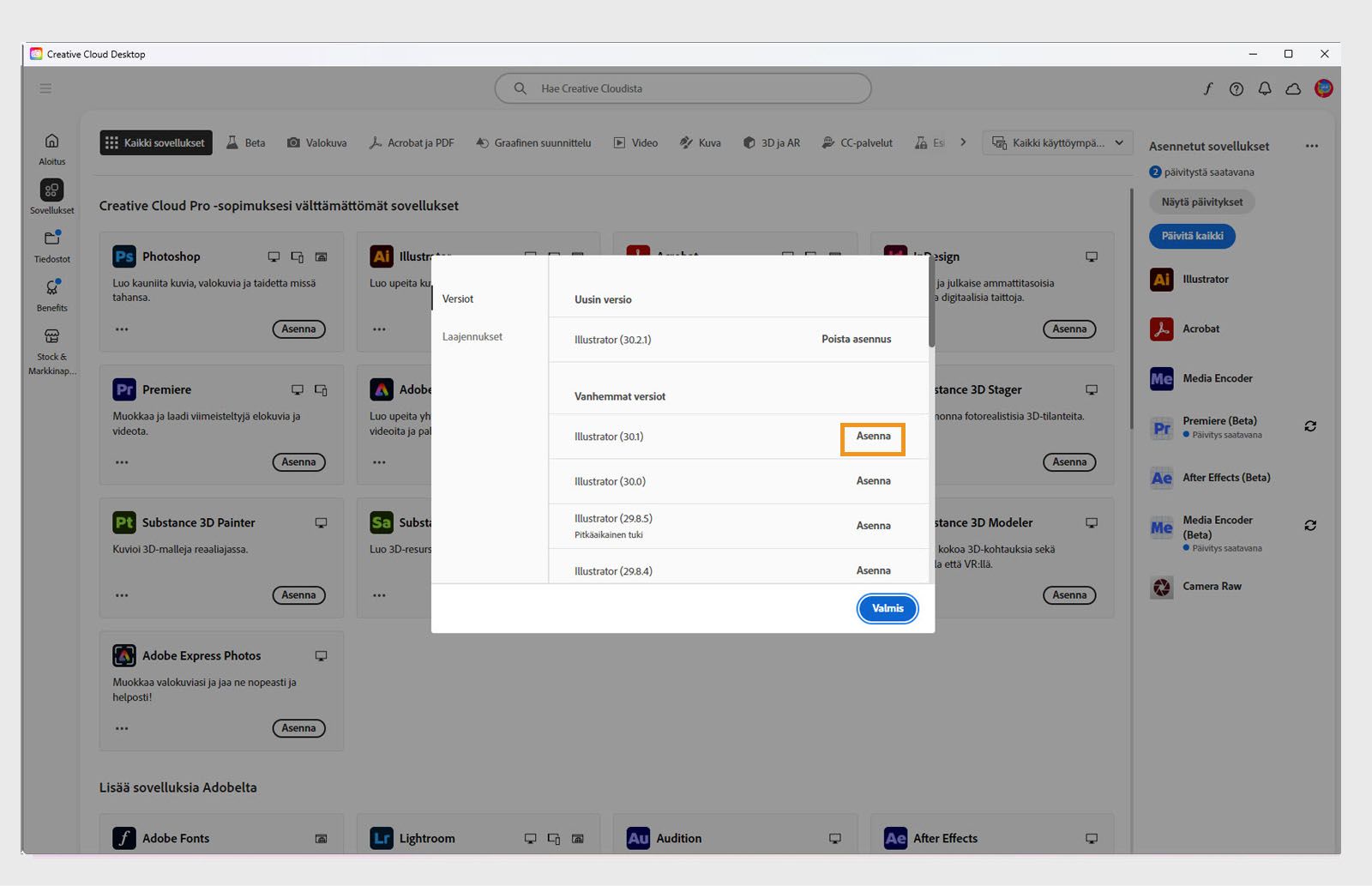Viewport: 1372px width, 886px height.
Task: Open the three-dot menu for Asennetut sovellukset
Action: pos(1312,146)
